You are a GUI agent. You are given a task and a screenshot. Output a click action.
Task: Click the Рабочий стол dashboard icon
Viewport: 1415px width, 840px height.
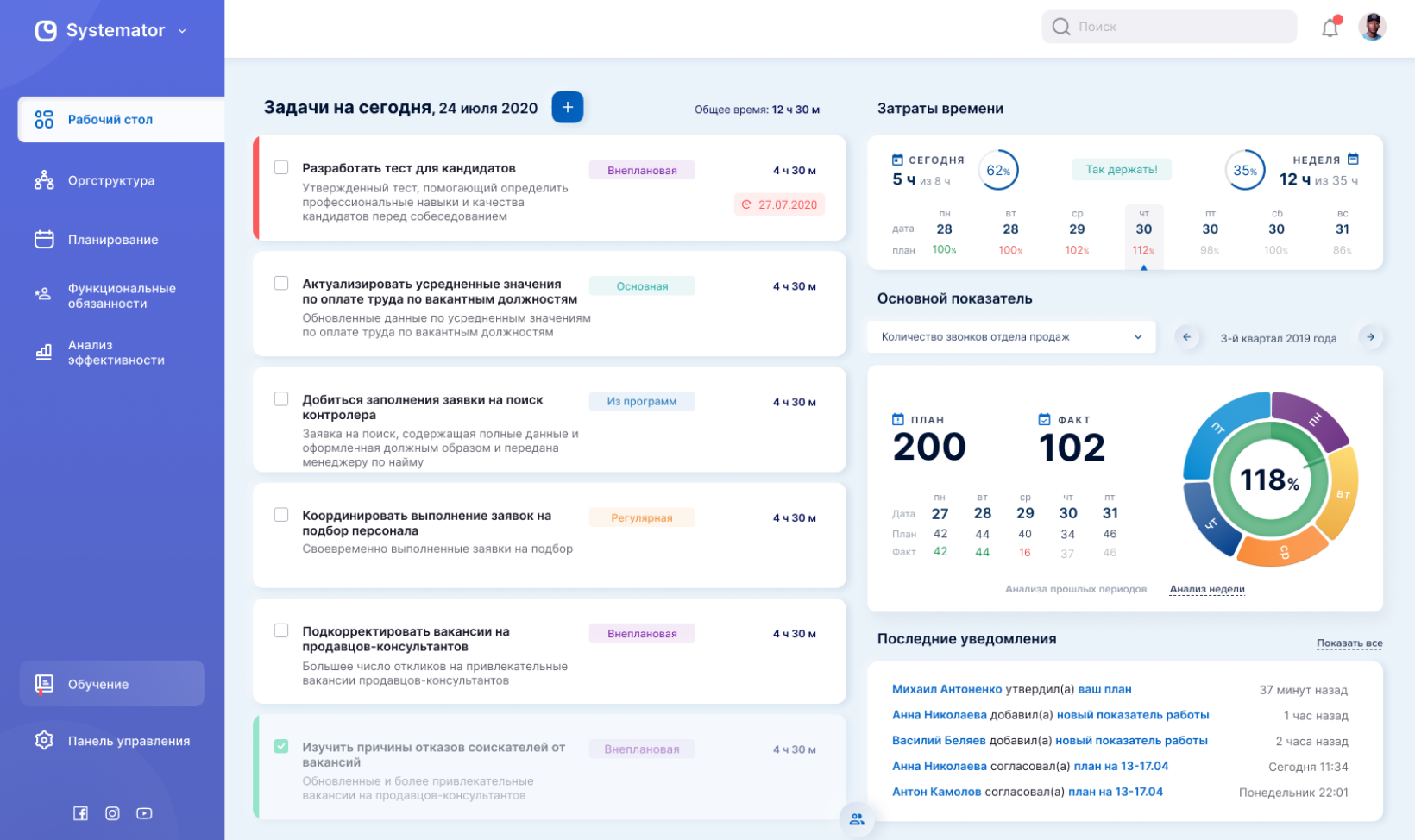coord(44,119)
